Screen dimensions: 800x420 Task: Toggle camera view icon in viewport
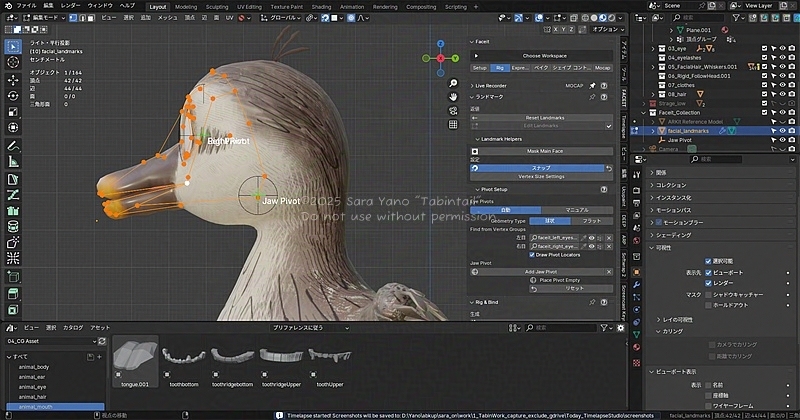453,111
